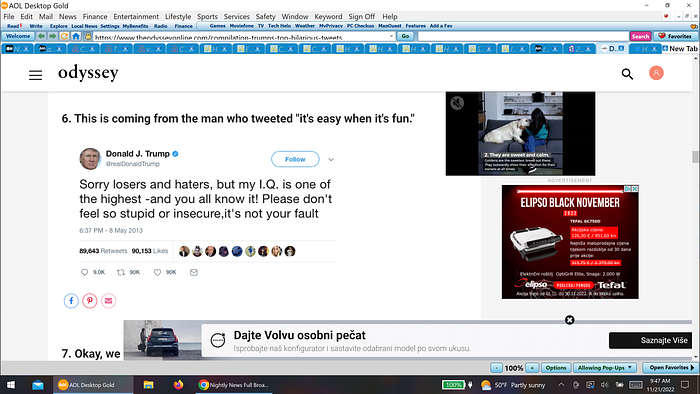The width and height of the screenshot is (700, 394).
Task: Open the Mail app in taskbar
Action: (x=38, y=385)
